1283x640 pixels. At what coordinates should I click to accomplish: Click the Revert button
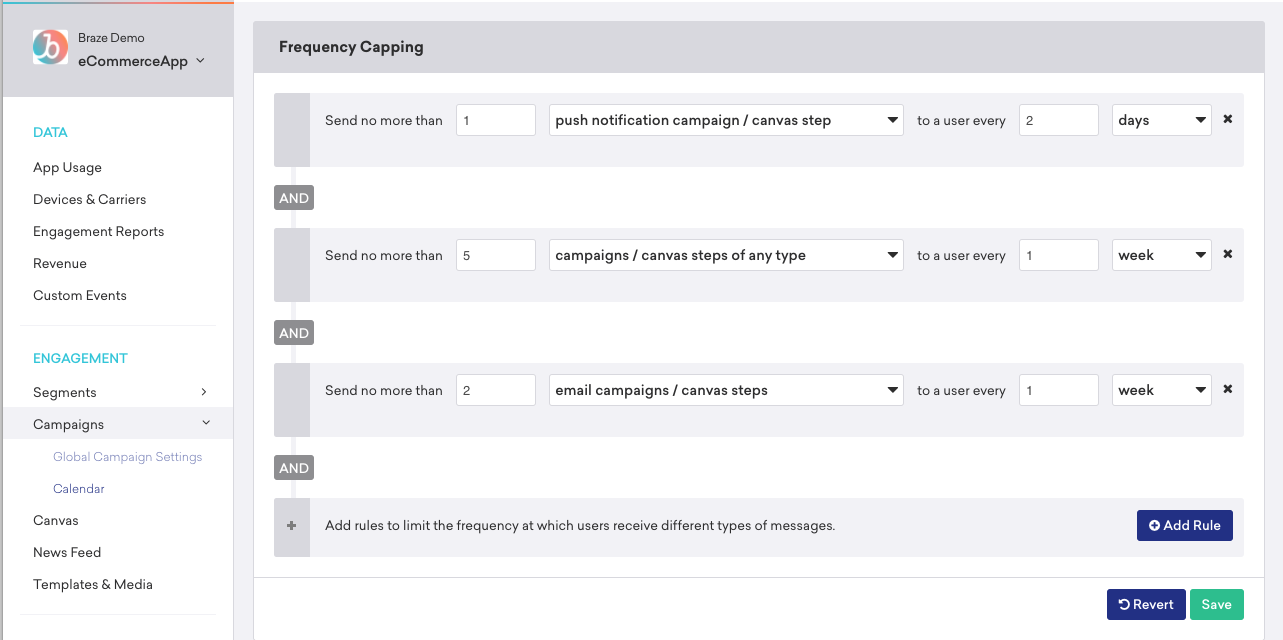1146,604
